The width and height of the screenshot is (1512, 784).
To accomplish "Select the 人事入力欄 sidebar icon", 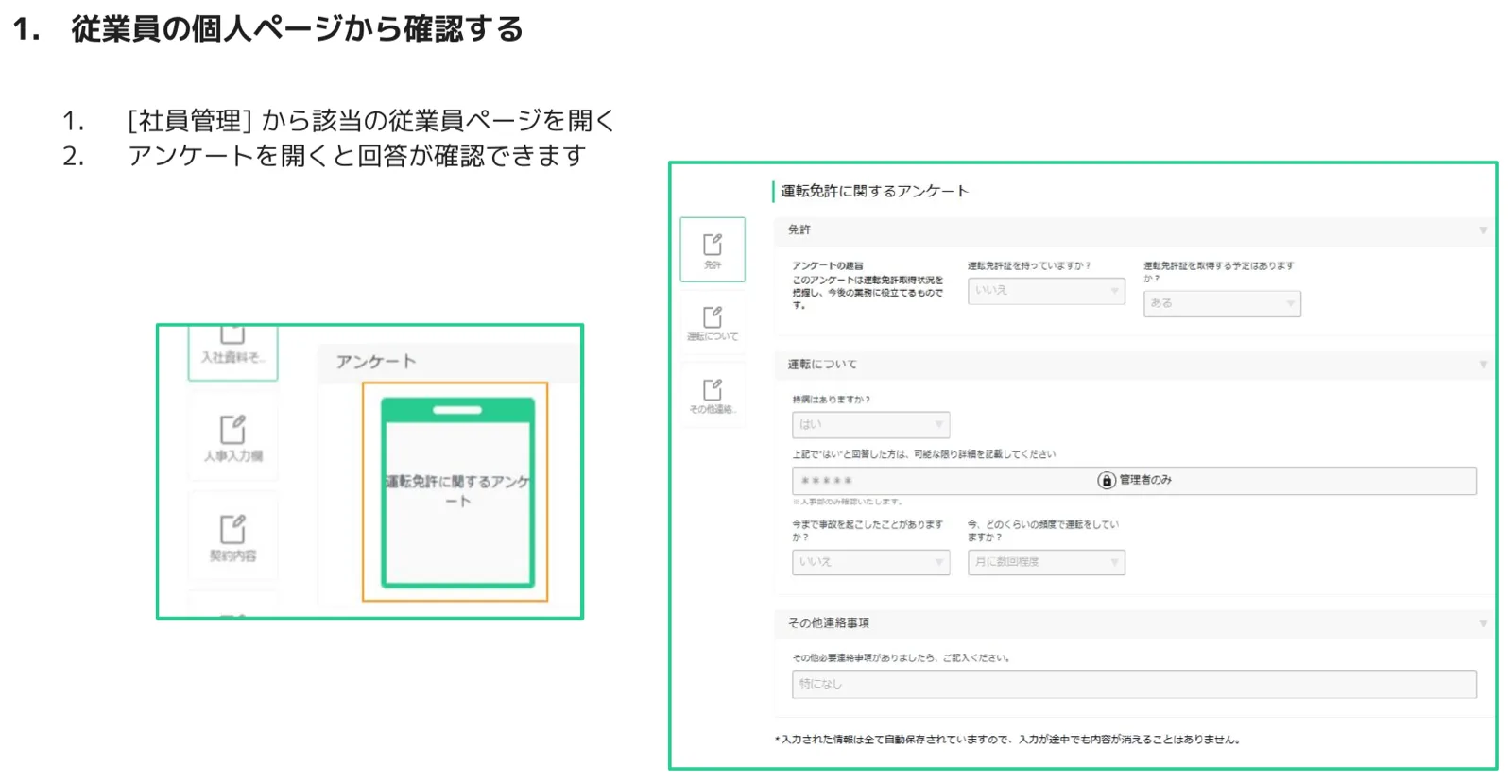I will coord(232,438).
